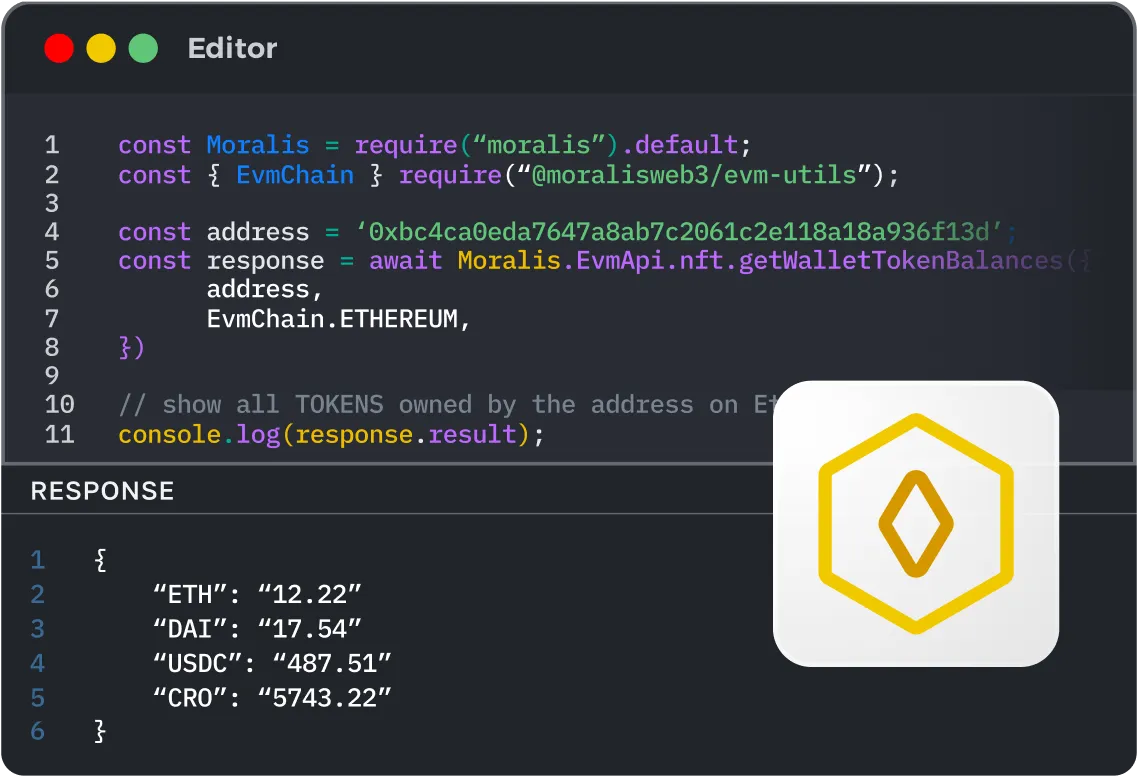
Task: Click the yellow hexagon logo badge
Action: coord(916,524)
